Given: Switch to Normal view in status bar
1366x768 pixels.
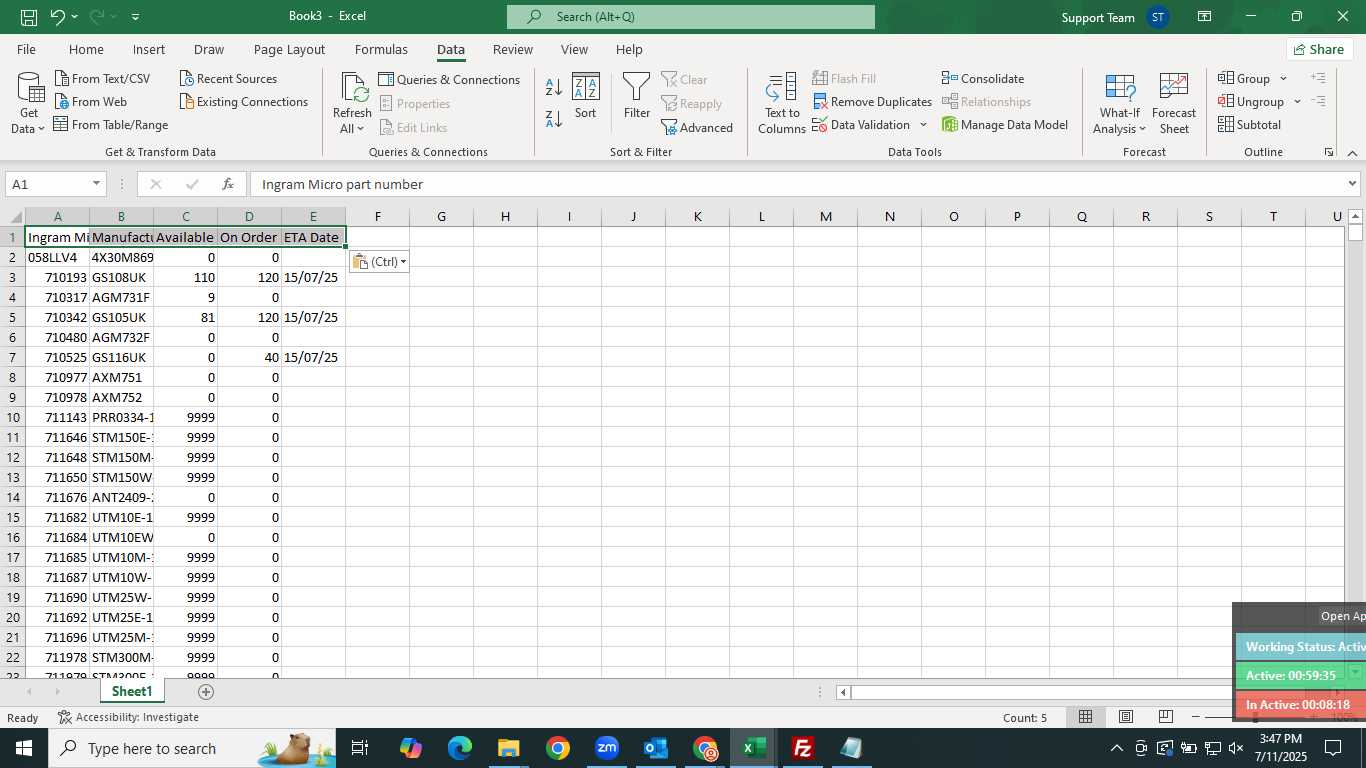Looking at the screenshot, I should [1085, 717].
